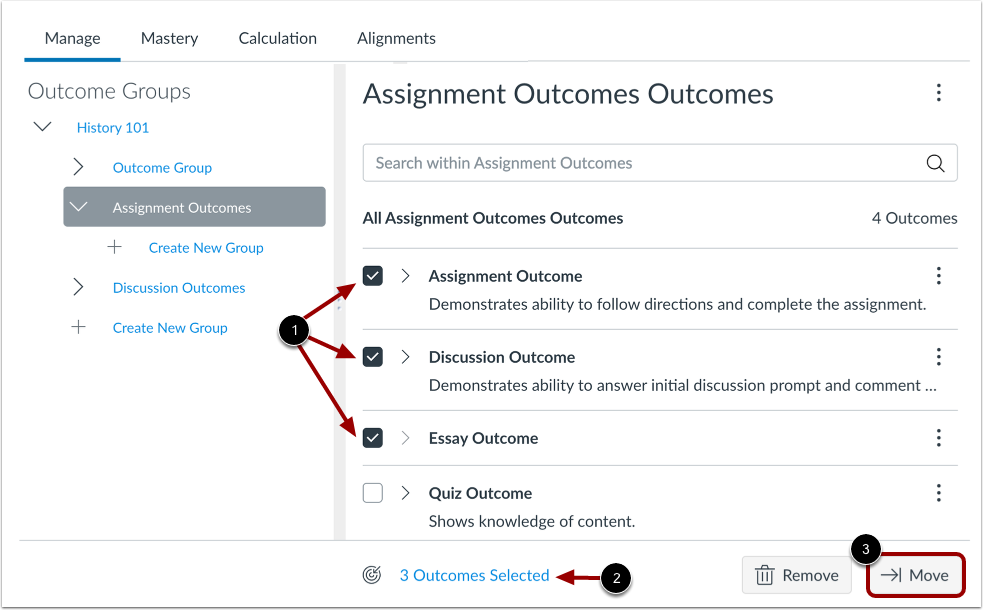Click the trash icon in the Remove button

click(765, 575)
